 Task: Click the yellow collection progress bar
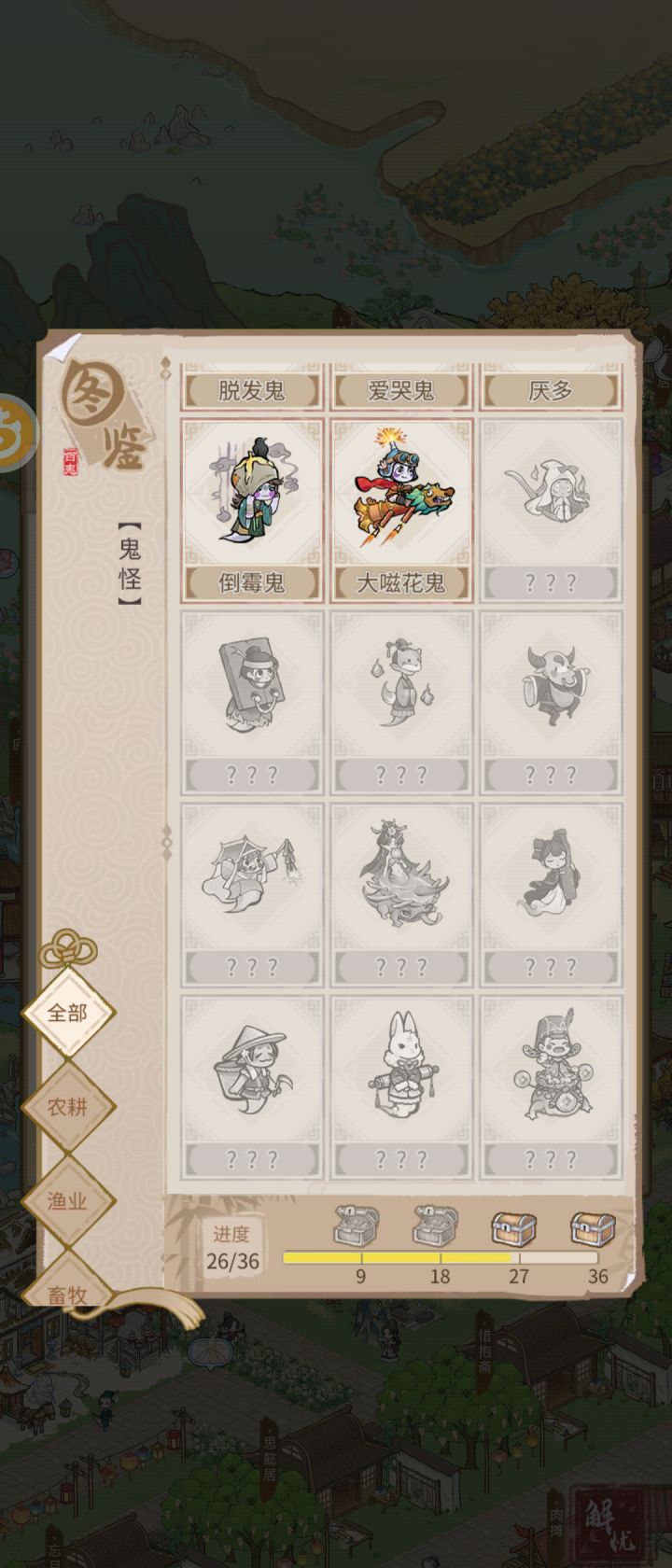click(x=441, y=1257)
